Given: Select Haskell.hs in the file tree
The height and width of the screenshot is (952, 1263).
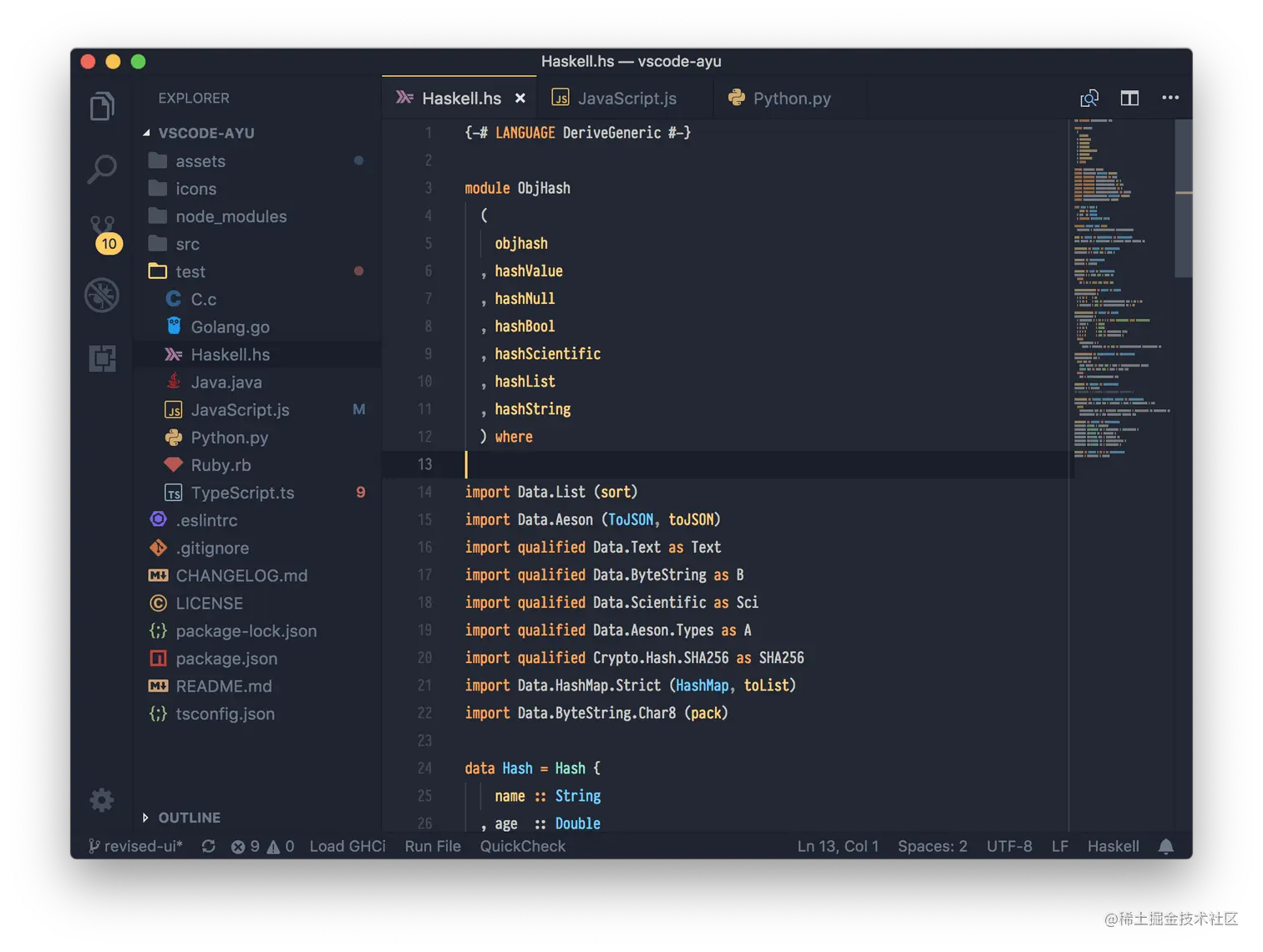Looking at the screenshot, I should (257, 354).
